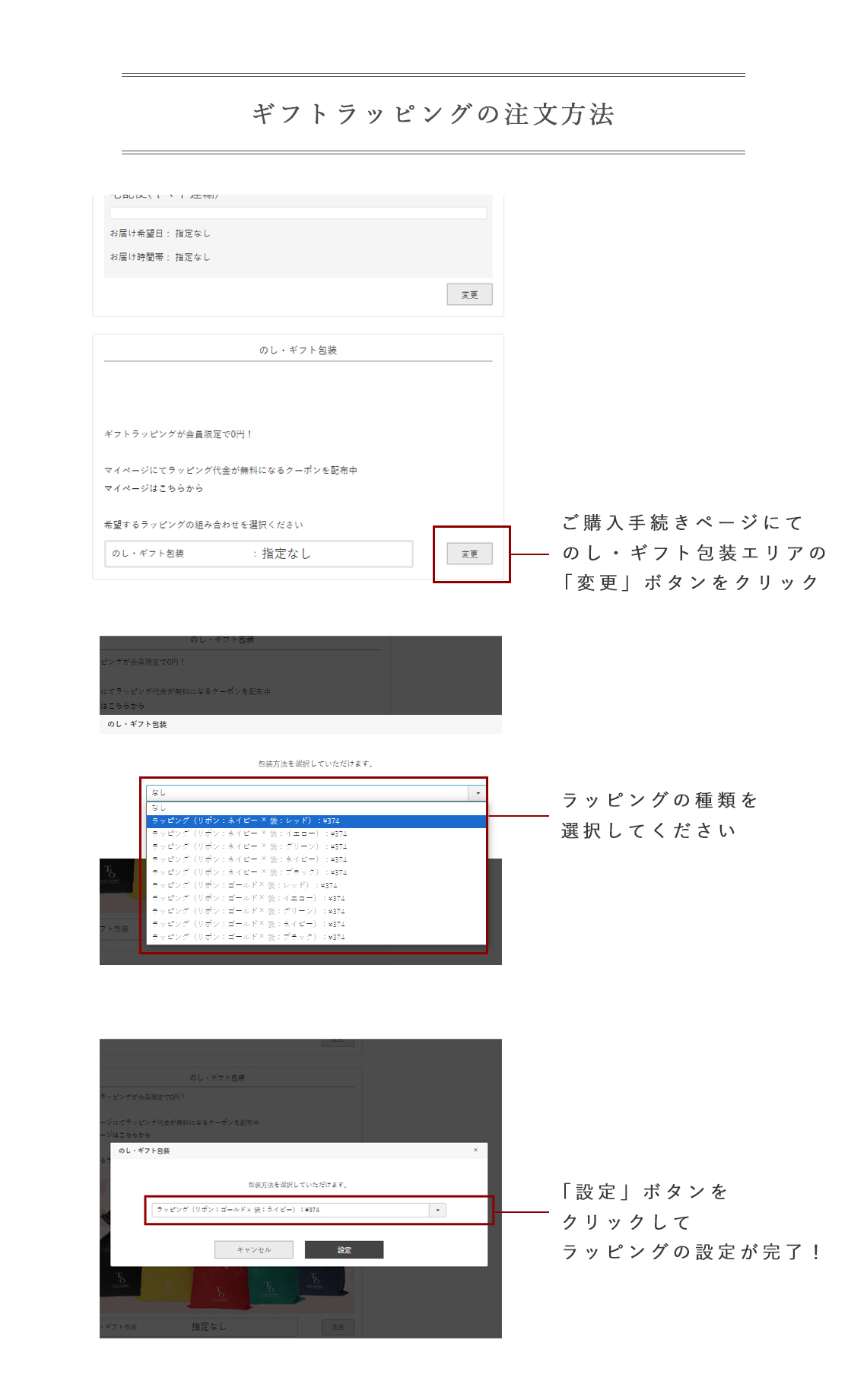Click the キャンセル button in the dialog
This screenshot has width=867, height=1400.
(253, 1249)
